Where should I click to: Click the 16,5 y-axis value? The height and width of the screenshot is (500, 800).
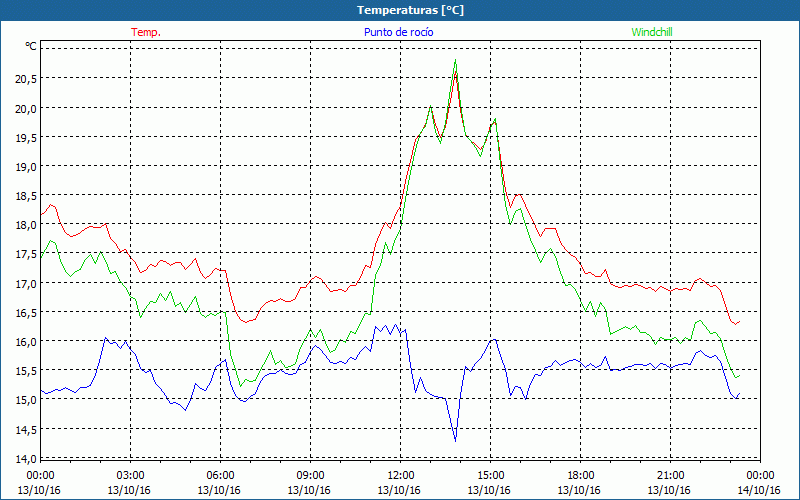(x=24, y=312)
